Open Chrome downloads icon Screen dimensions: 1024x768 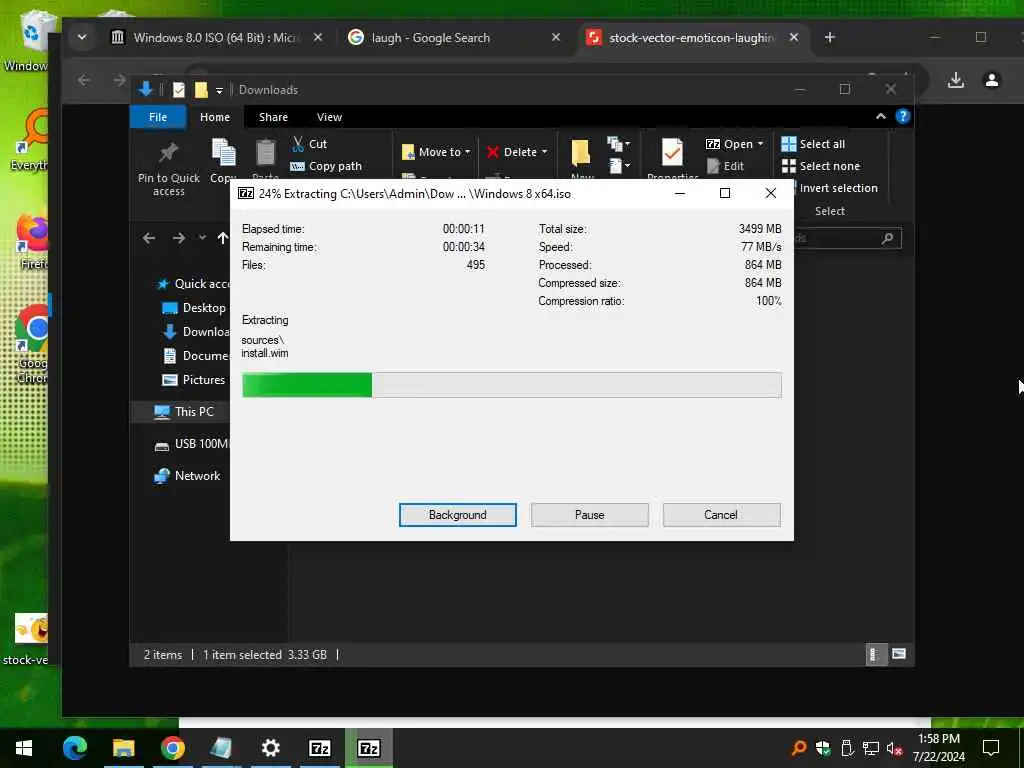coord(955,80)
